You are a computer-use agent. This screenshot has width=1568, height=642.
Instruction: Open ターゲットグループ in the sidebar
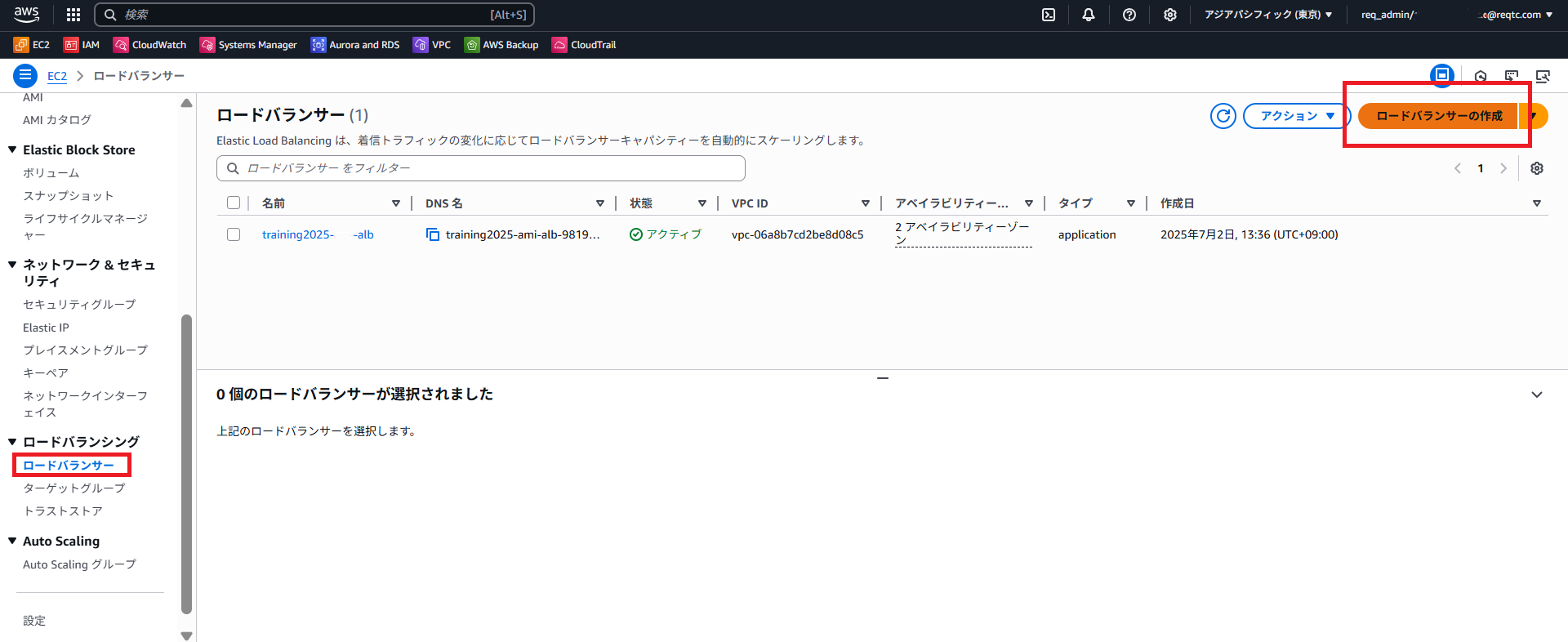point(74,488)
